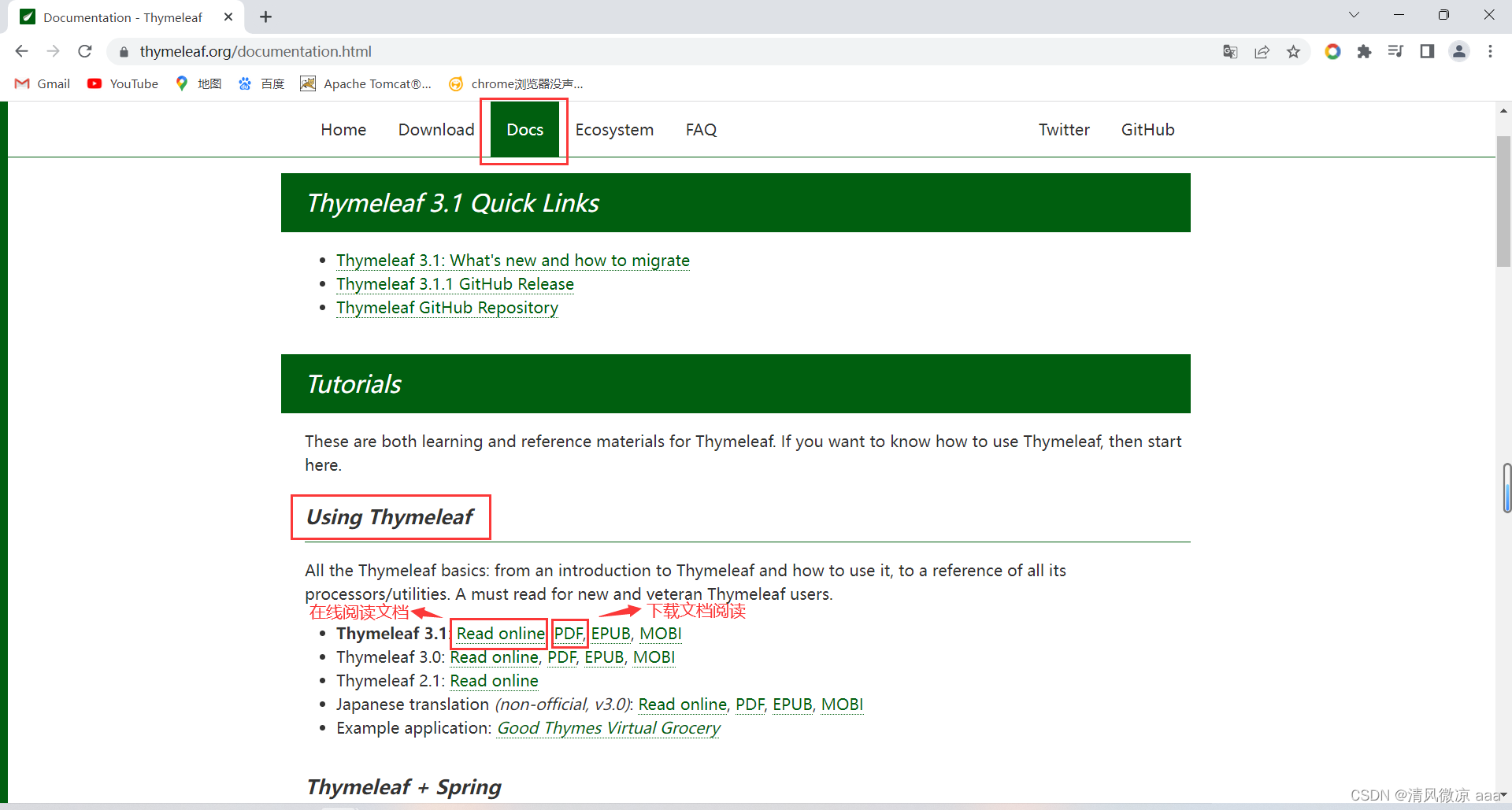Open the media control icon
This screenshot has width=1512, height=810.
click(x=1395, y=51)
